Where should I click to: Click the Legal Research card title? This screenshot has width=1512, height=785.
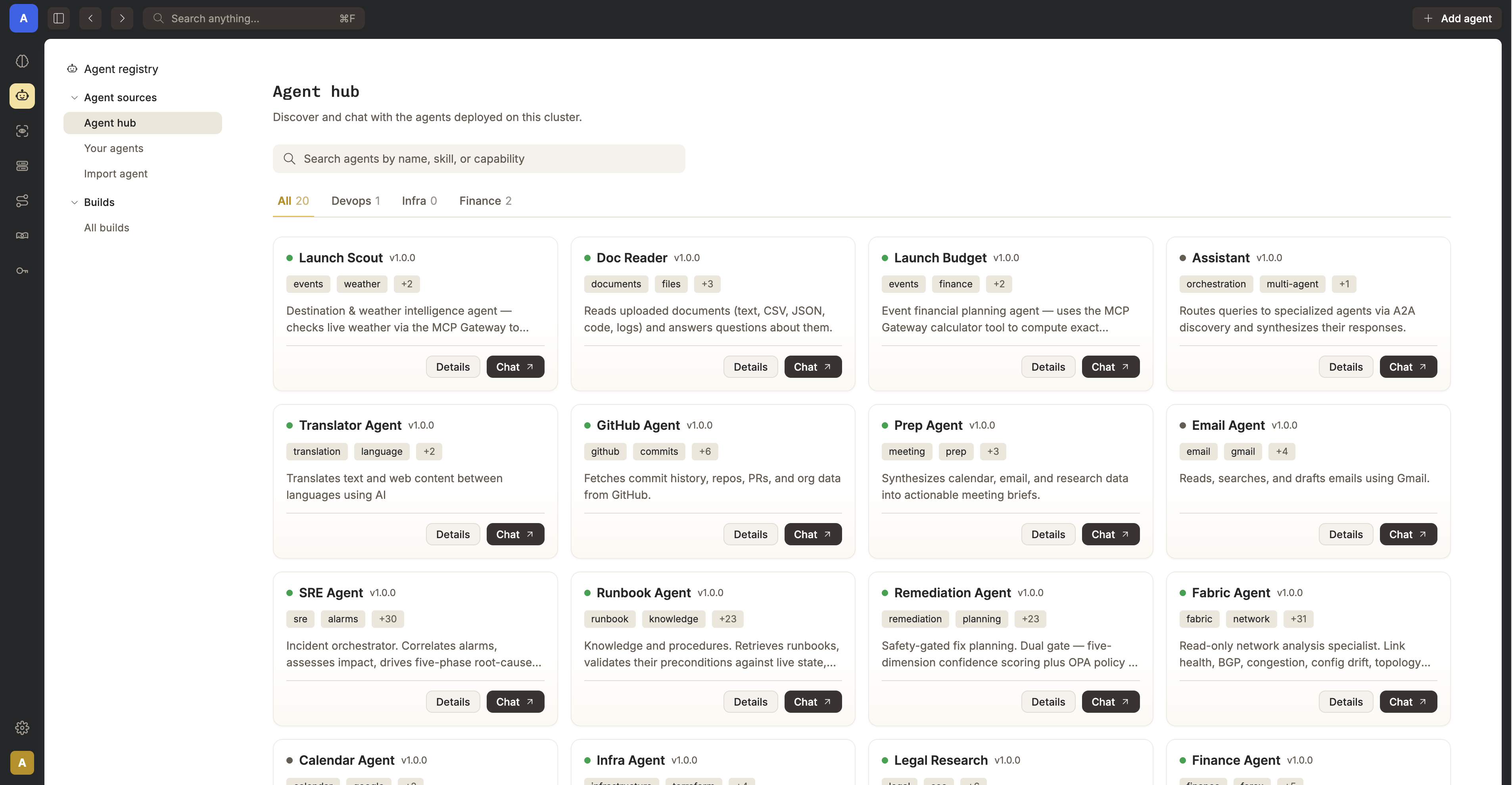(940, 760)
